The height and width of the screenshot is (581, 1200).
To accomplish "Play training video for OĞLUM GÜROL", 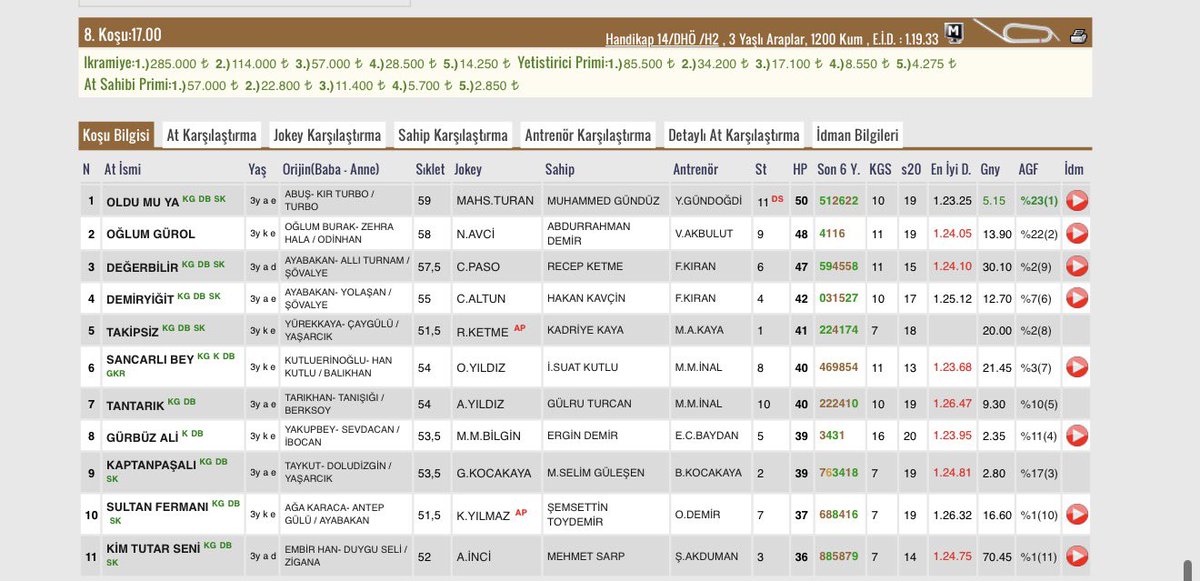I will point(1077,234).
